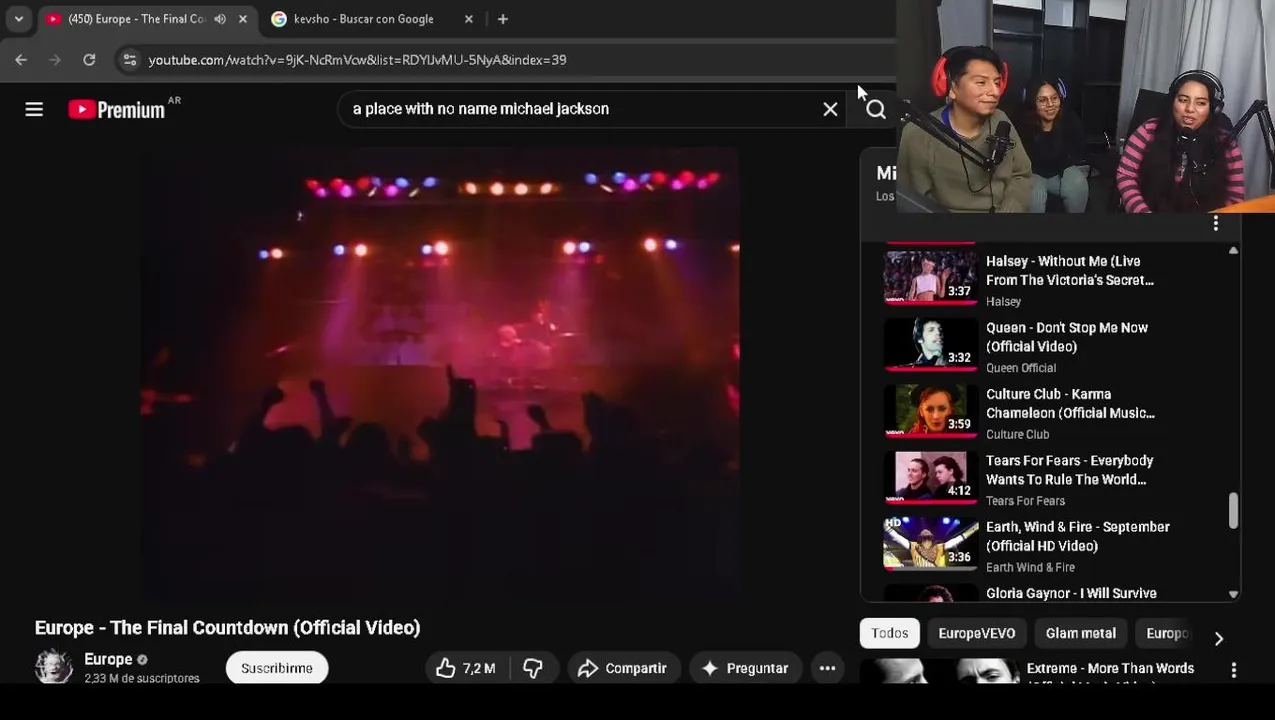The height and width of the screenshot is (720, 1275).
Task: Select the Glam metal filter chip
Action: pyautogui.click(x=1080, y=633)
